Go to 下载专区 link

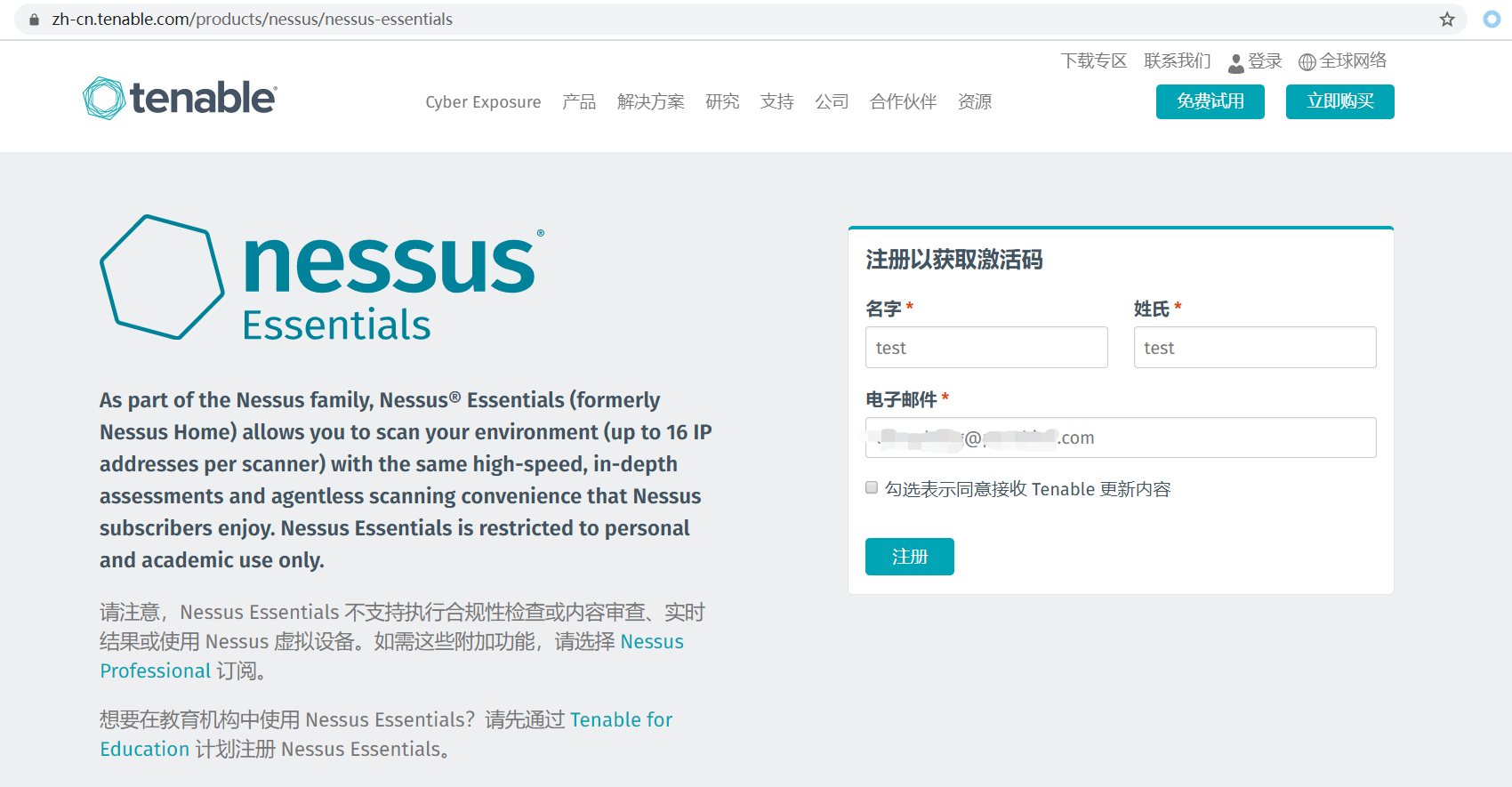(1094, 61)
